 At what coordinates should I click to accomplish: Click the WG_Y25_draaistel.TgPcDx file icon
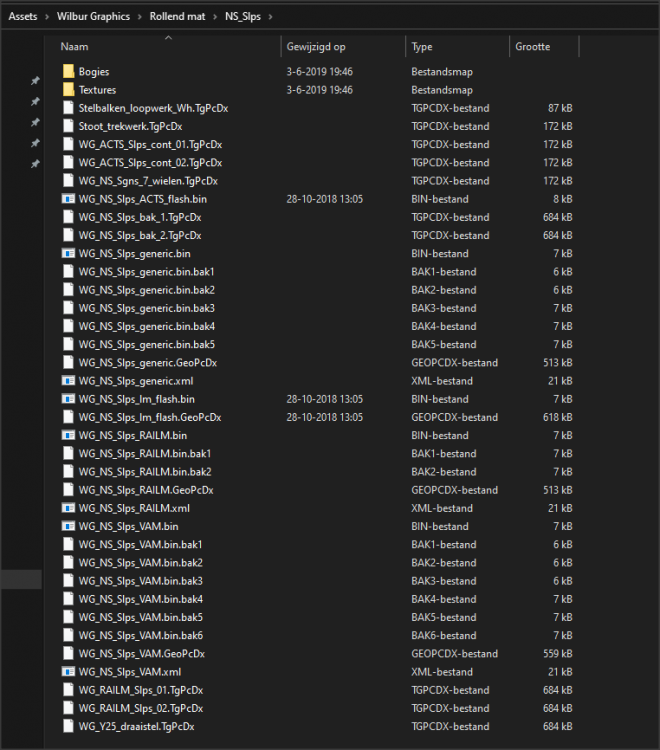(68, 726)
